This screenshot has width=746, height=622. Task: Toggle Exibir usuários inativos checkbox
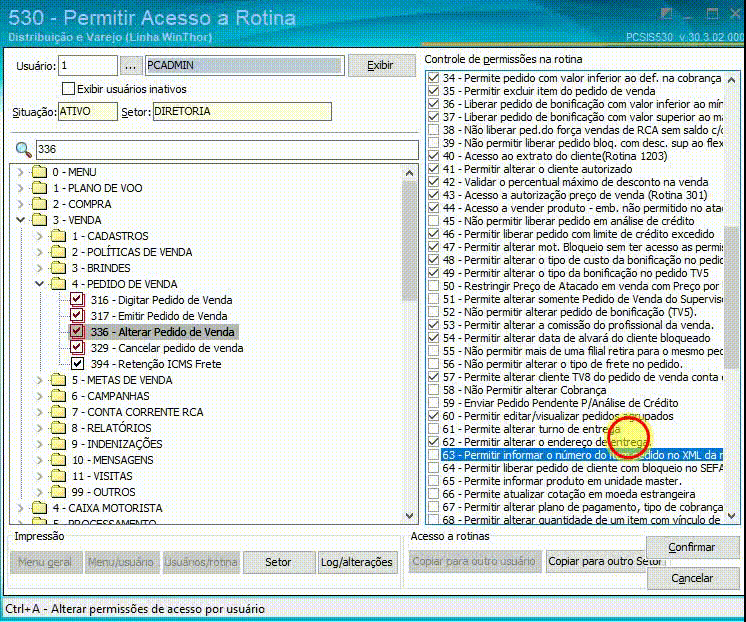point(69,89)
